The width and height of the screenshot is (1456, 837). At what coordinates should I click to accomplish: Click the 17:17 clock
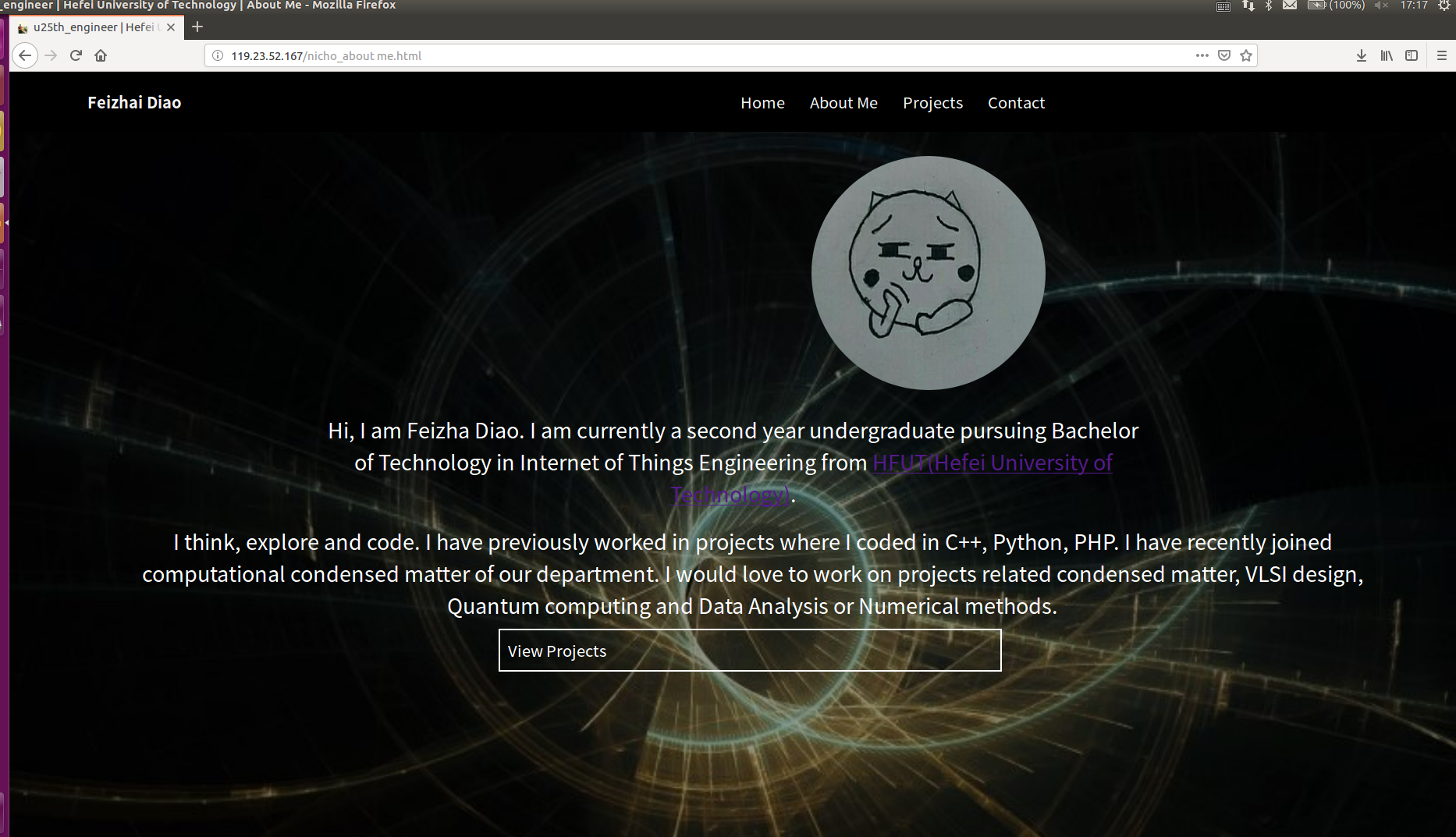(x=1414, y=5)
